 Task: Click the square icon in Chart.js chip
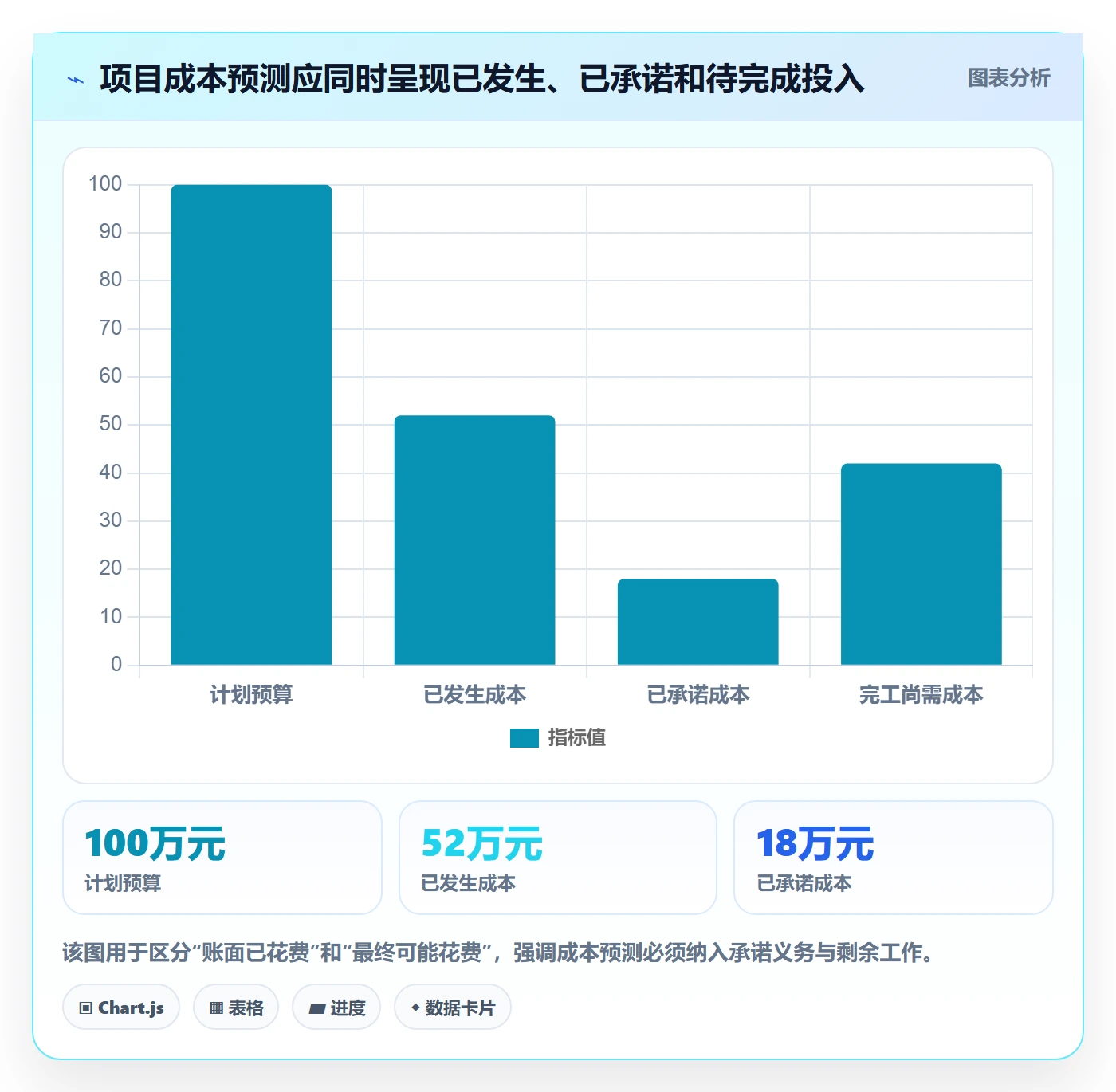coord(86,1008)
